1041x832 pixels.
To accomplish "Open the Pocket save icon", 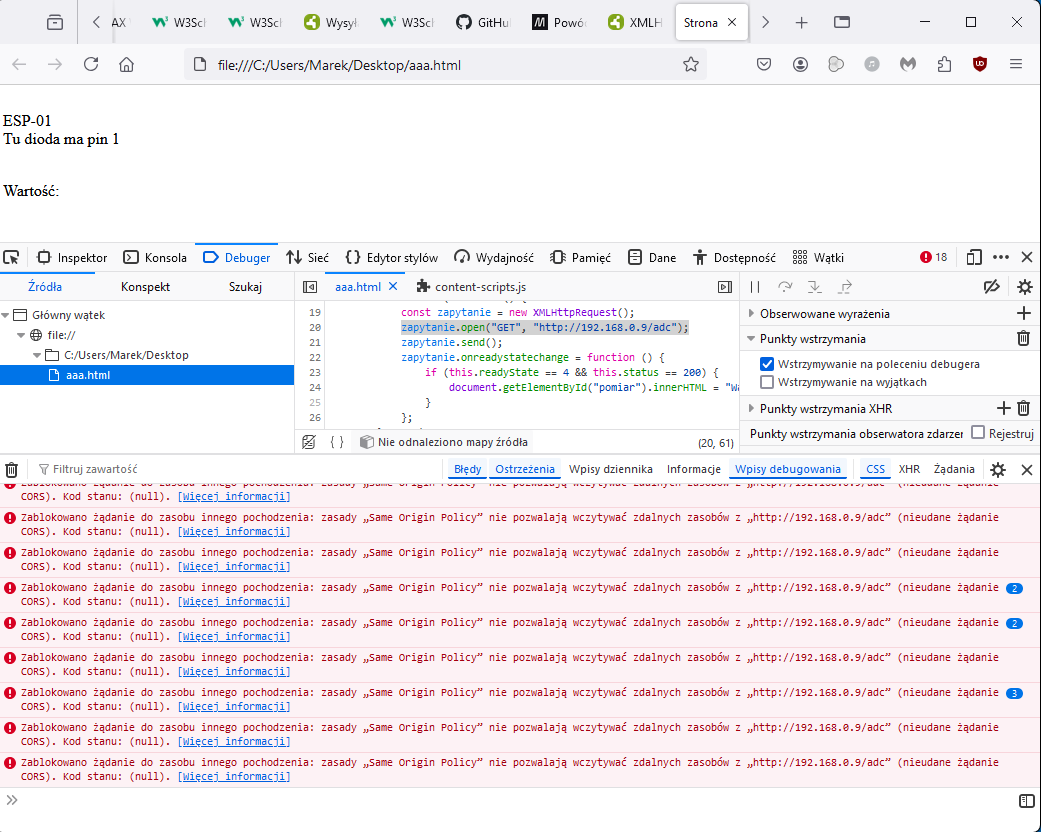I will [764, 64].
